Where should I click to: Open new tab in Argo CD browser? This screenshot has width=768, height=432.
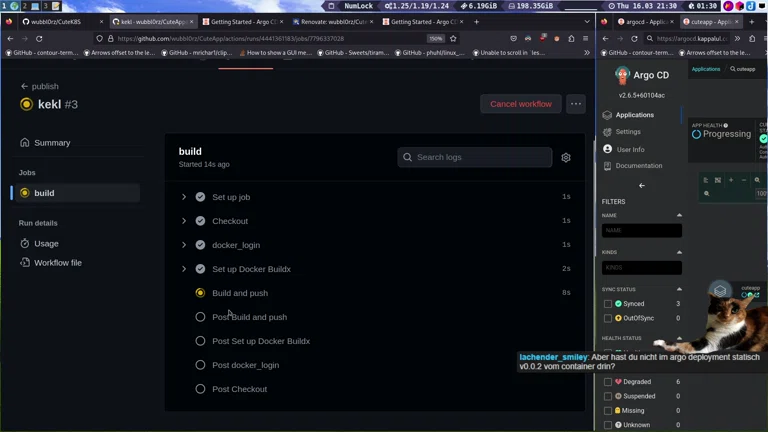tap(752, 22)
